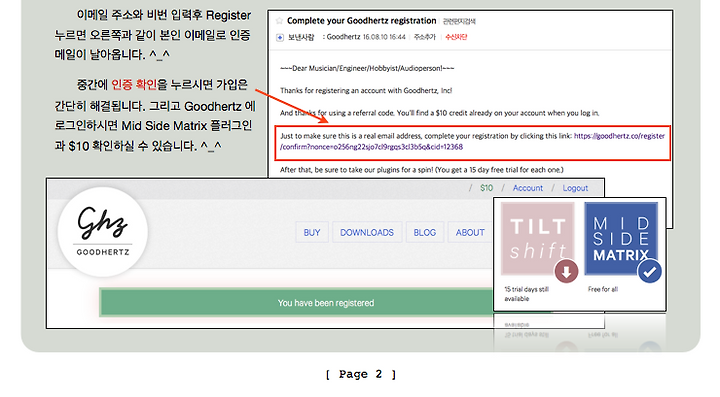Click the sender name Goodhertz
Screen dimensions: 720x397
click(x=343, y=37)
